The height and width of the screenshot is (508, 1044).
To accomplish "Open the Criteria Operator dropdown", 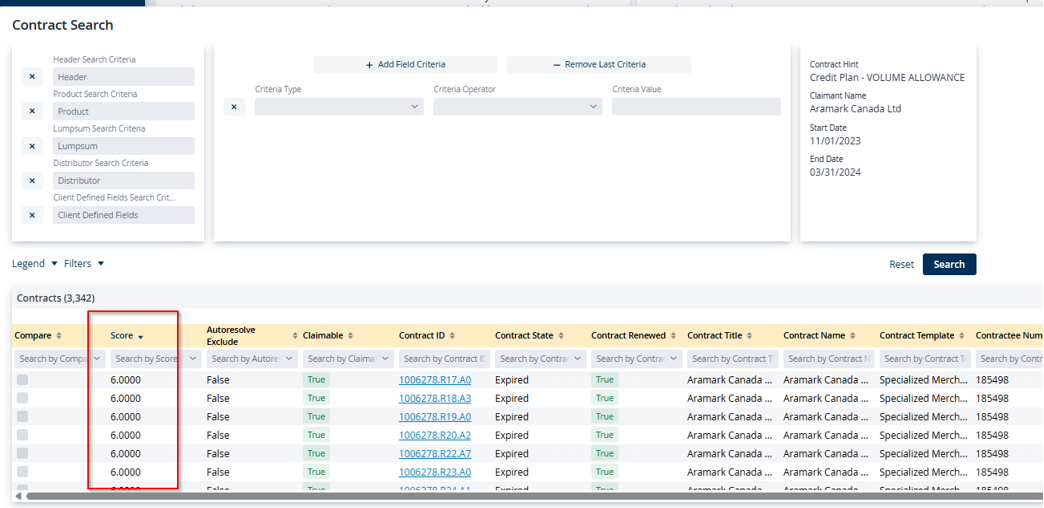I will click(517, 107).
